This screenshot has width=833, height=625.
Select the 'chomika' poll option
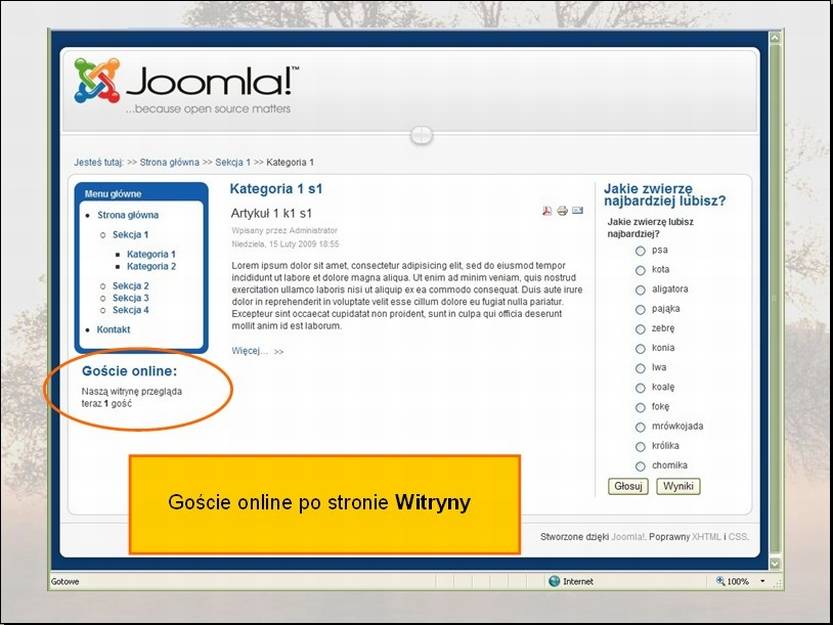(641, 467)
